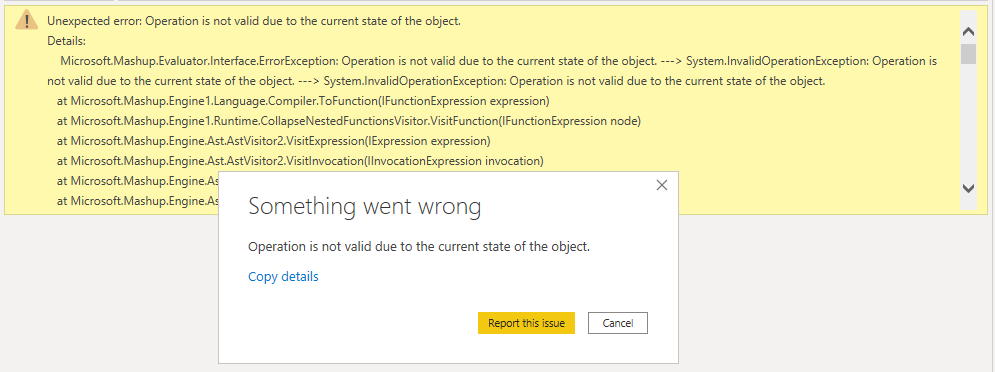
Task: Click the error panel scrollbar thumb
Action: click(968, 54)
